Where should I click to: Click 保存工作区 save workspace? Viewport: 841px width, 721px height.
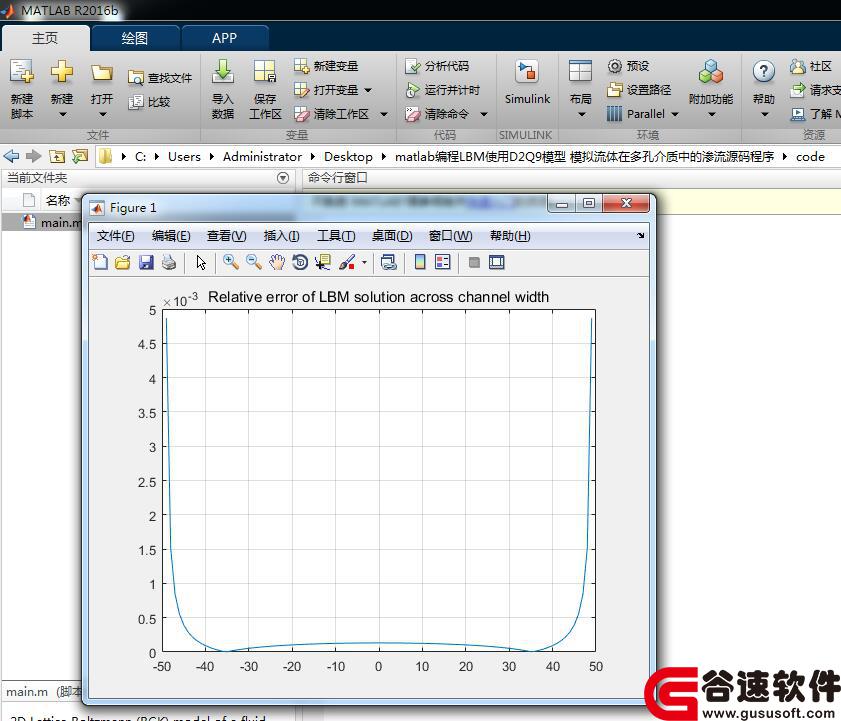click(265, 89)
